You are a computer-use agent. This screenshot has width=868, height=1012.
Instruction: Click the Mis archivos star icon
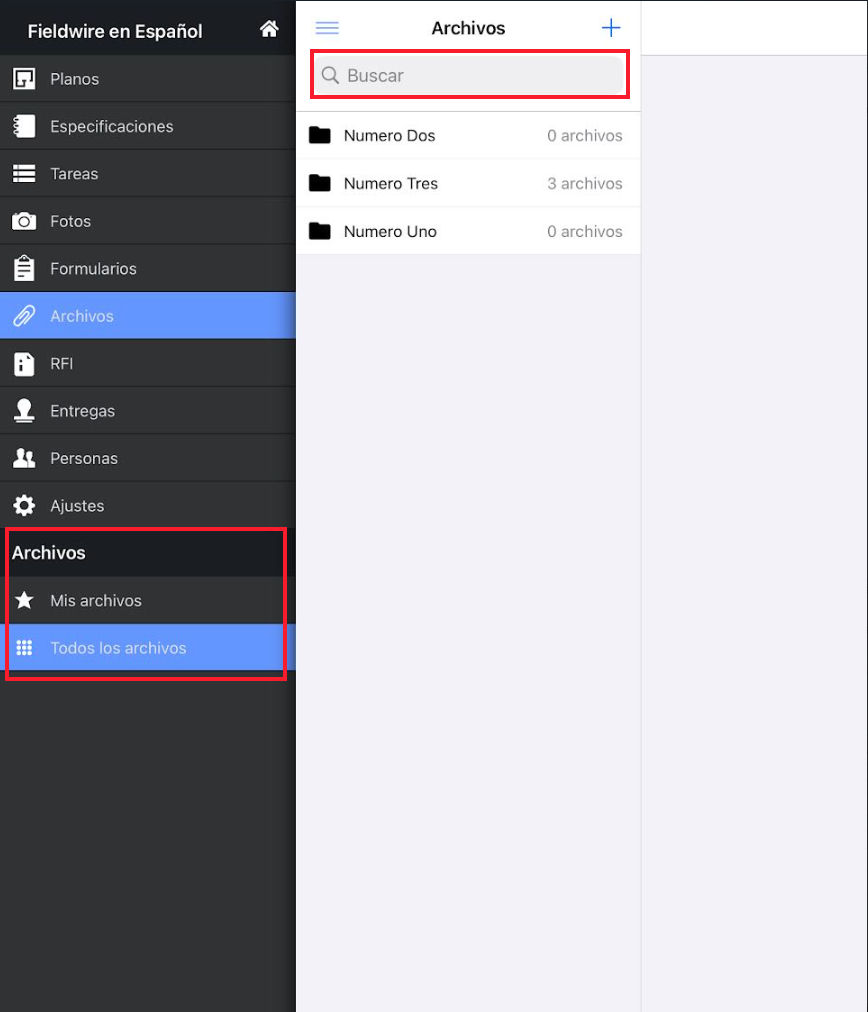[x=24, y=600]
